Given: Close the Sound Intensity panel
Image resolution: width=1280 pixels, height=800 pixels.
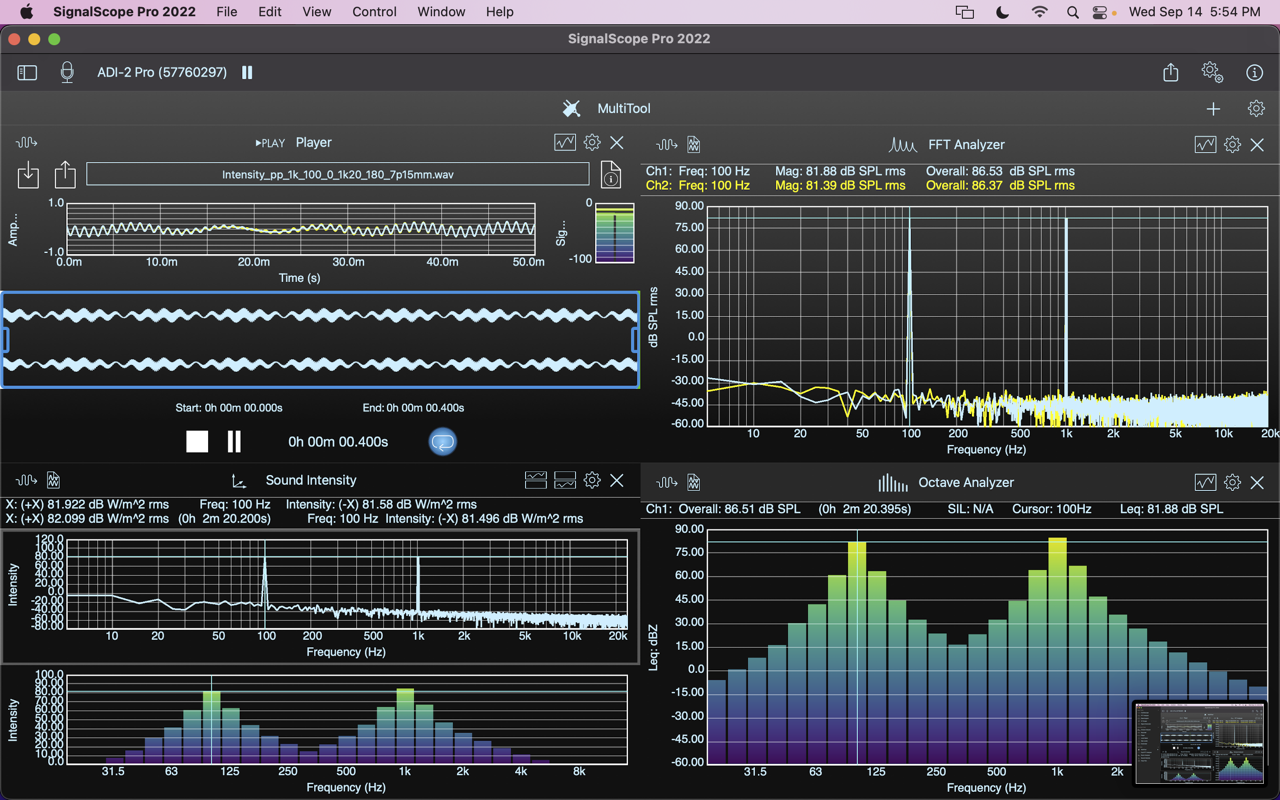Looking at the screenshot, I should (617, 481).
